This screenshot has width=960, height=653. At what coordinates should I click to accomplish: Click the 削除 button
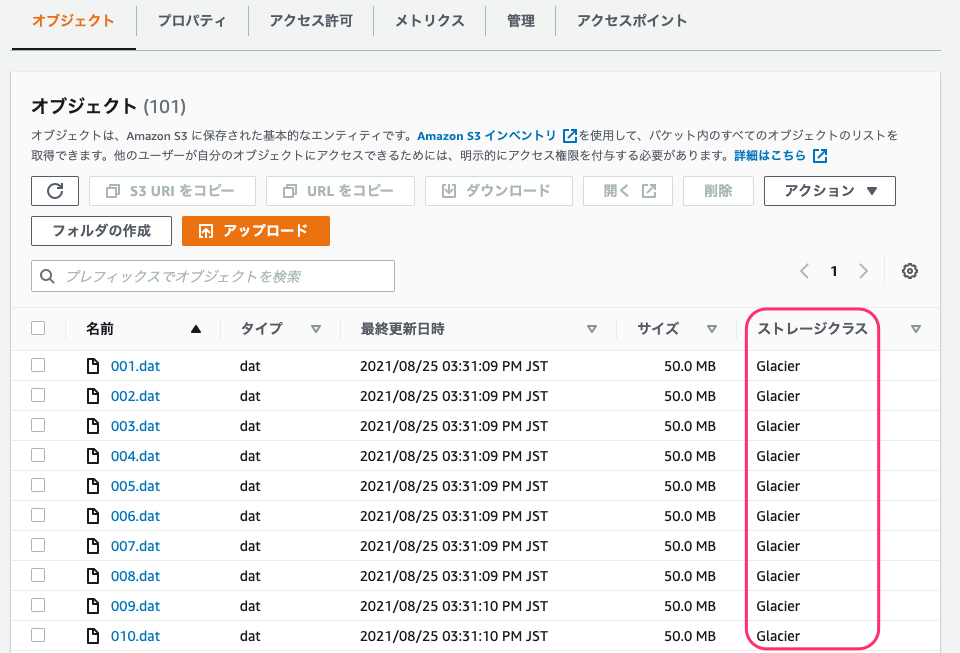(x=718, y=191)
